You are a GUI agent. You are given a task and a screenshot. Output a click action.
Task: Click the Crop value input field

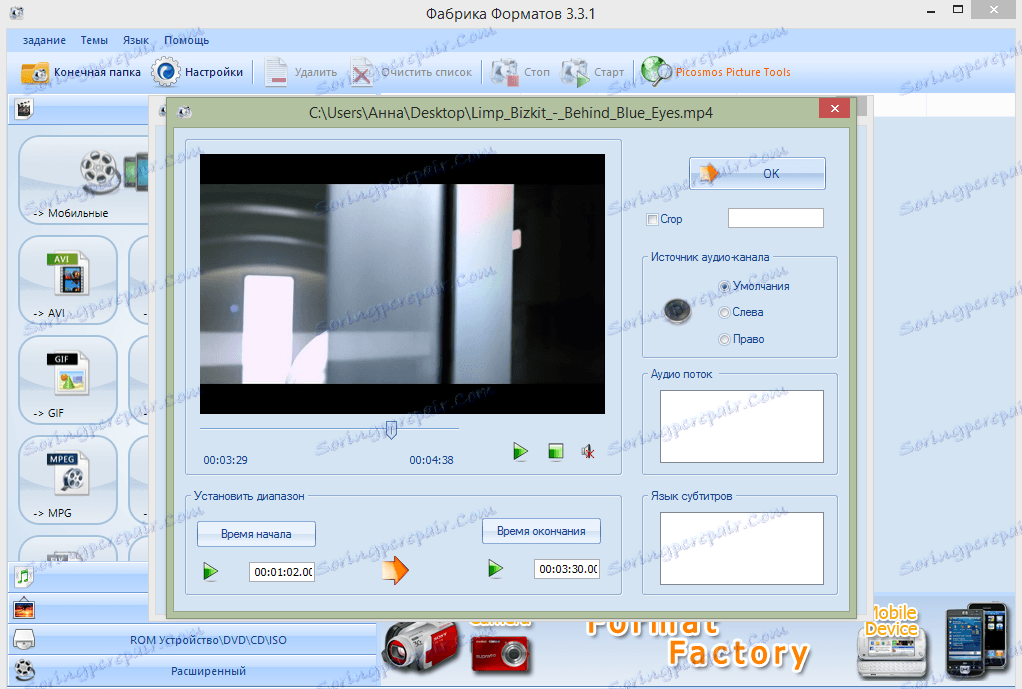coord(776,218)
